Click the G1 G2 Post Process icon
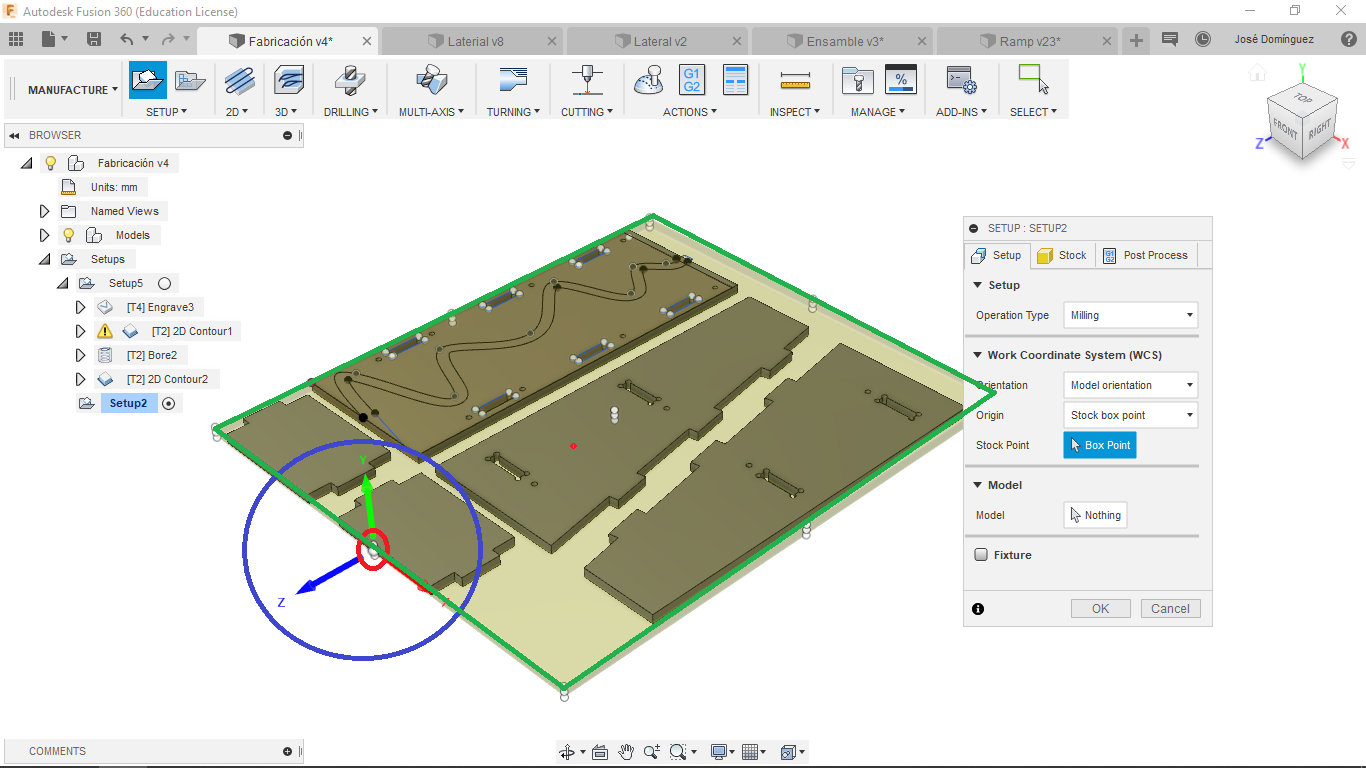Viewport: 1366px width, 768px height. (692, 80)
